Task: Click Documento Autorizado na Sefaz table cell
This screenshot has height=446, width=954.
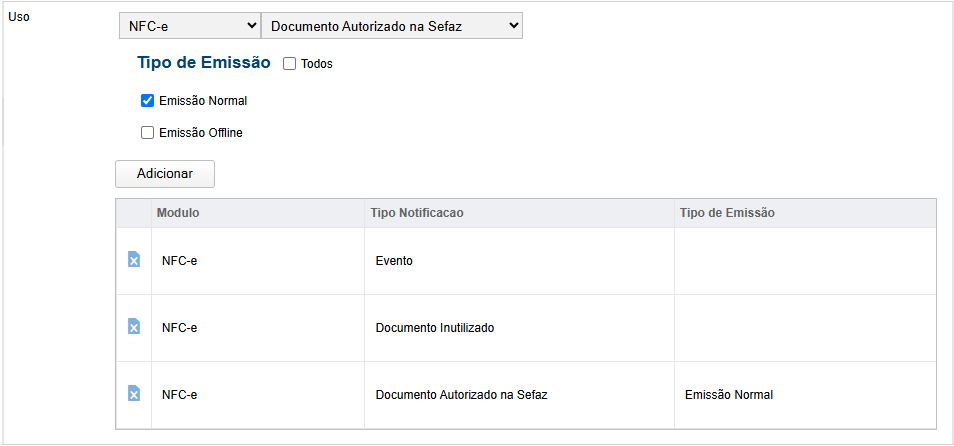Action: pyautogui.click(x=461, y=395)
